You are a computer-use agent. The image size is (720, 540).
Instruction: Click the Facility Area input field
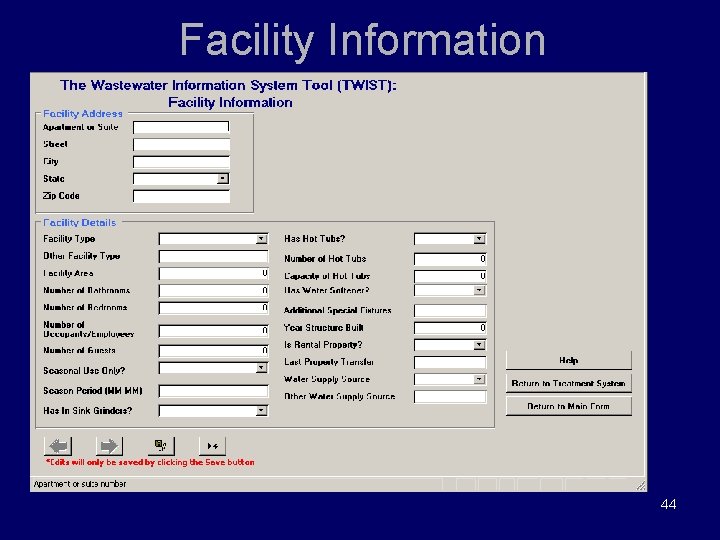click(x=214, y=274)
